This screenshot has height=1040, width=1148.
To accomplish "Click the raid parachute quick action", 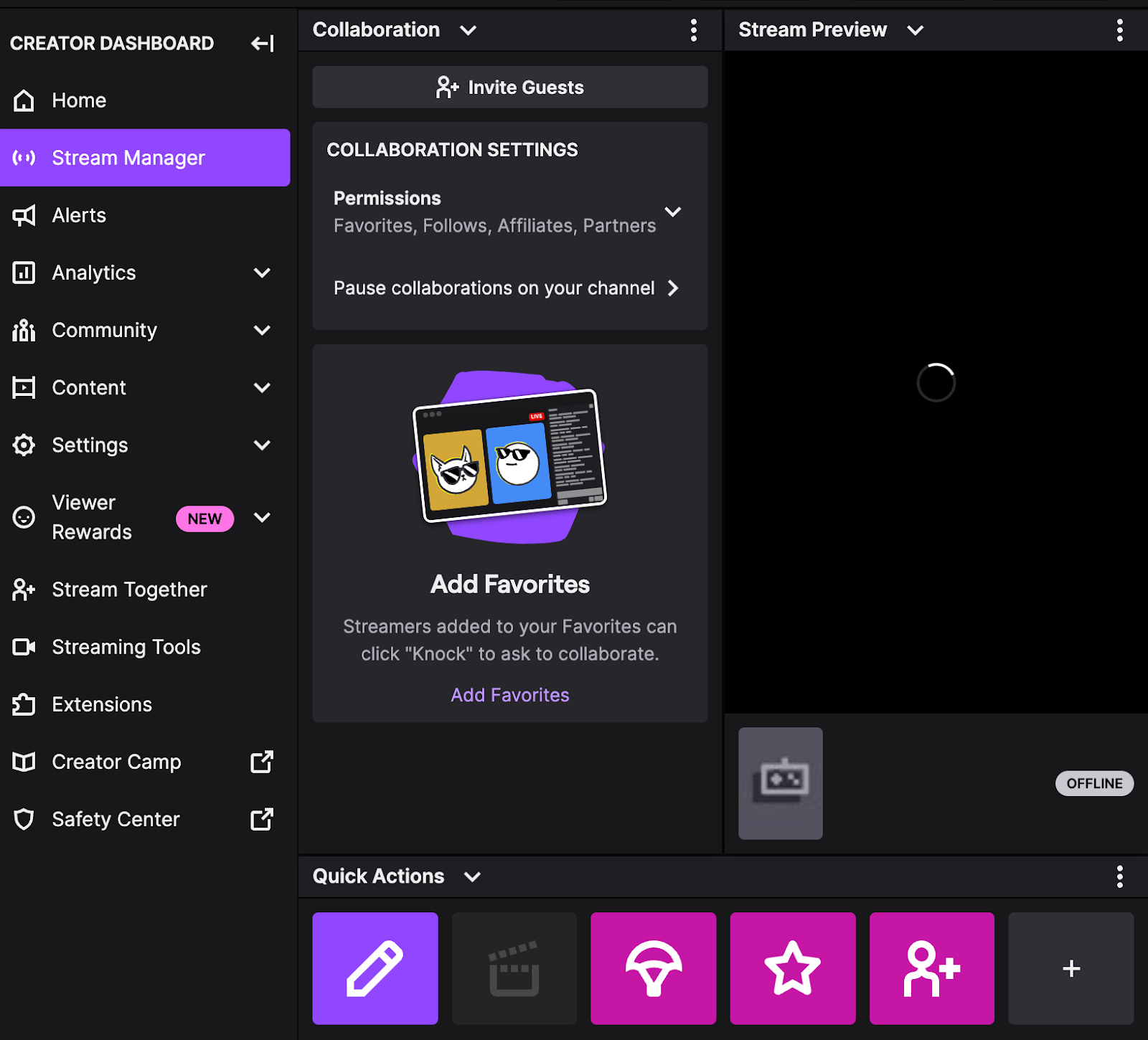I will [654, 968].
